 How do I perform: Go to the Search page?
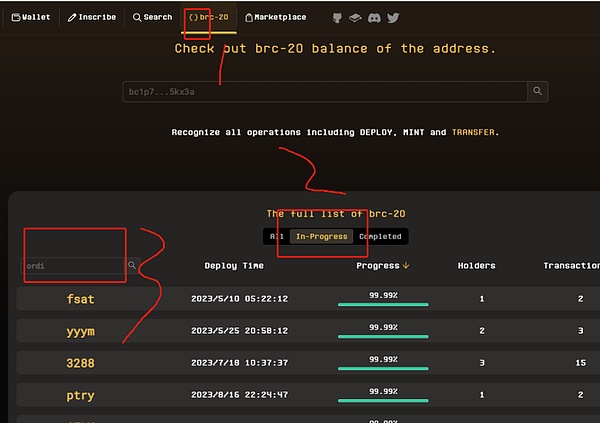(152, 17)
